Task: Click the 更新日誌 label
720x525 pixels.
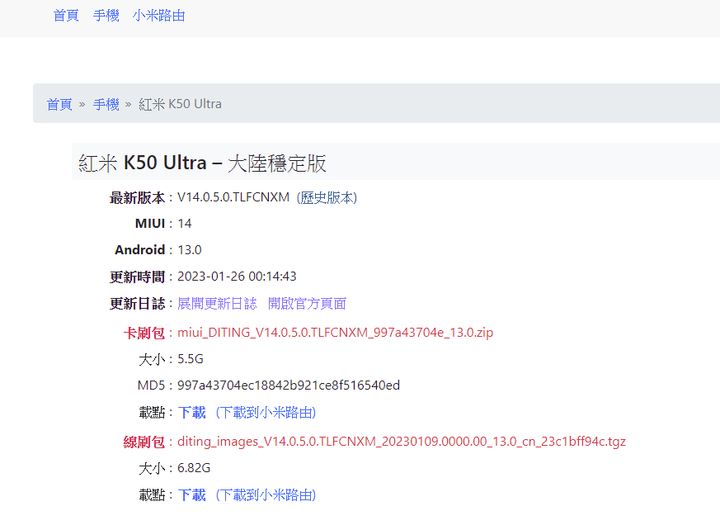Action: (137, 304)
